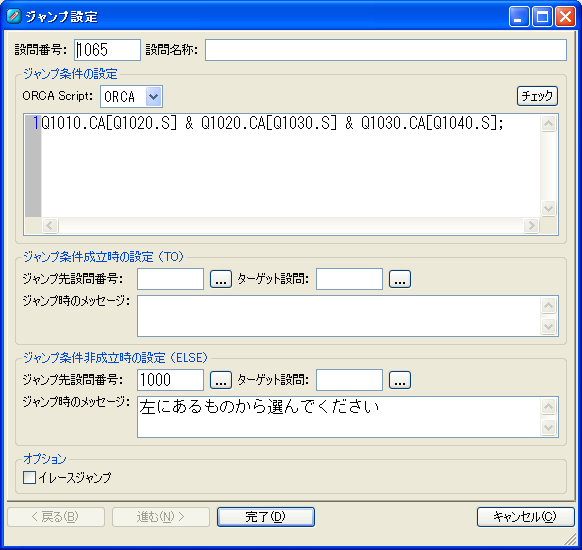Maximize the ジャンプ設定 window

click(542, 17)
